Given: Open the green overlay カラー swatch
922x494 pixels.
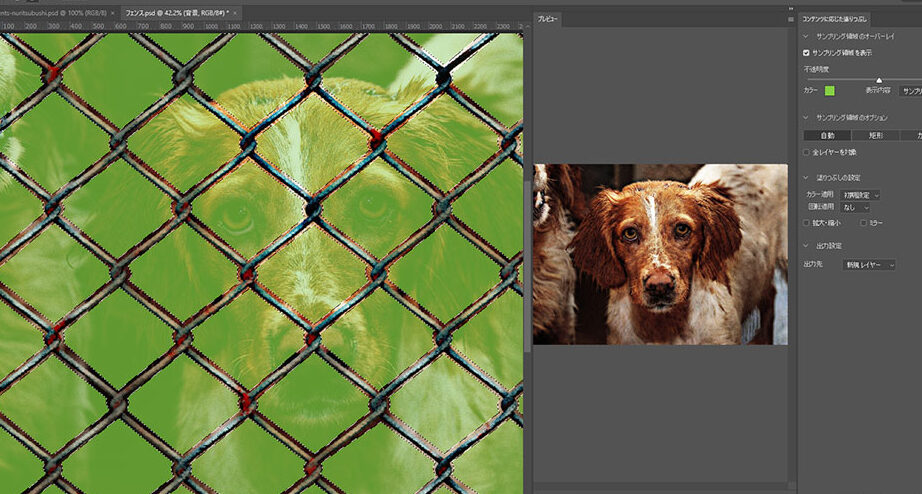Looking at the screenshot, I should coord(830,91).
